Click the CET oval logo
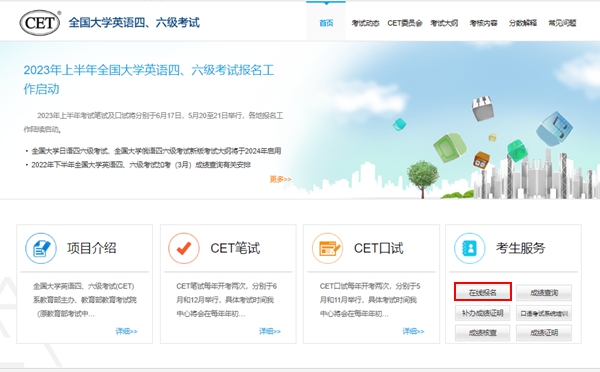Viewport: 600px width, 372px height. tap(40, 23)
